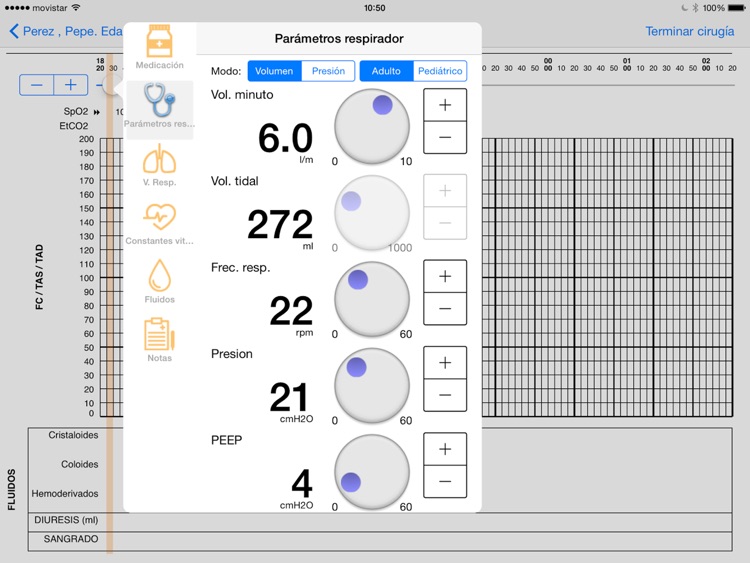
Task: Click the 272 ml tidal value
Action: click(x=280, y=225)
